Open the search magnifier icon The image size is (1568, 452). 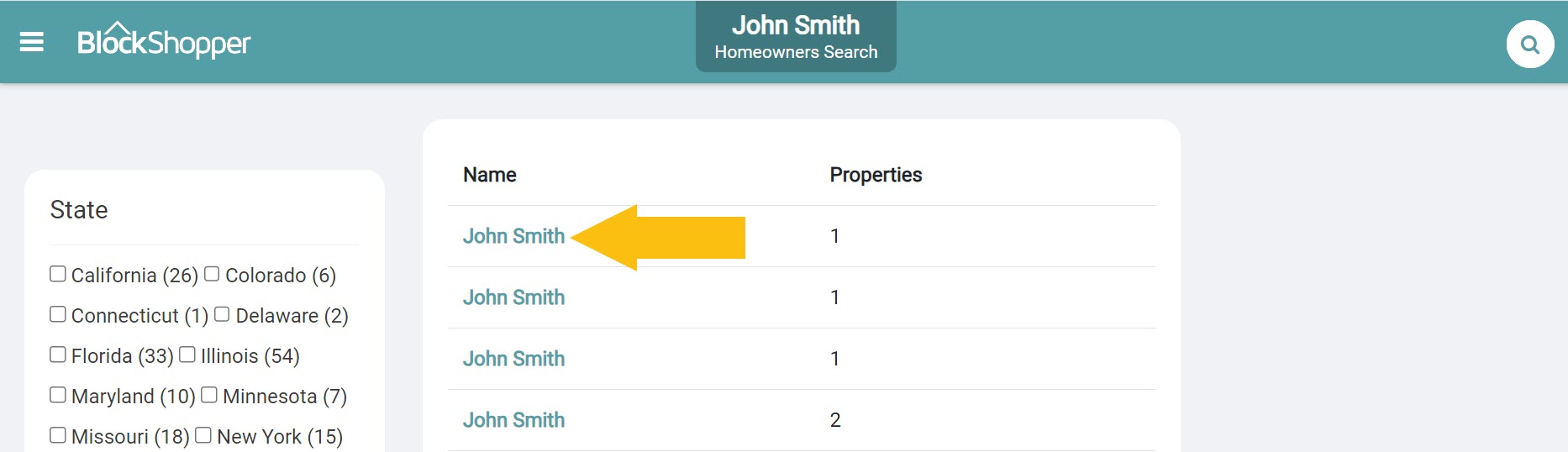click(1529, 44)
